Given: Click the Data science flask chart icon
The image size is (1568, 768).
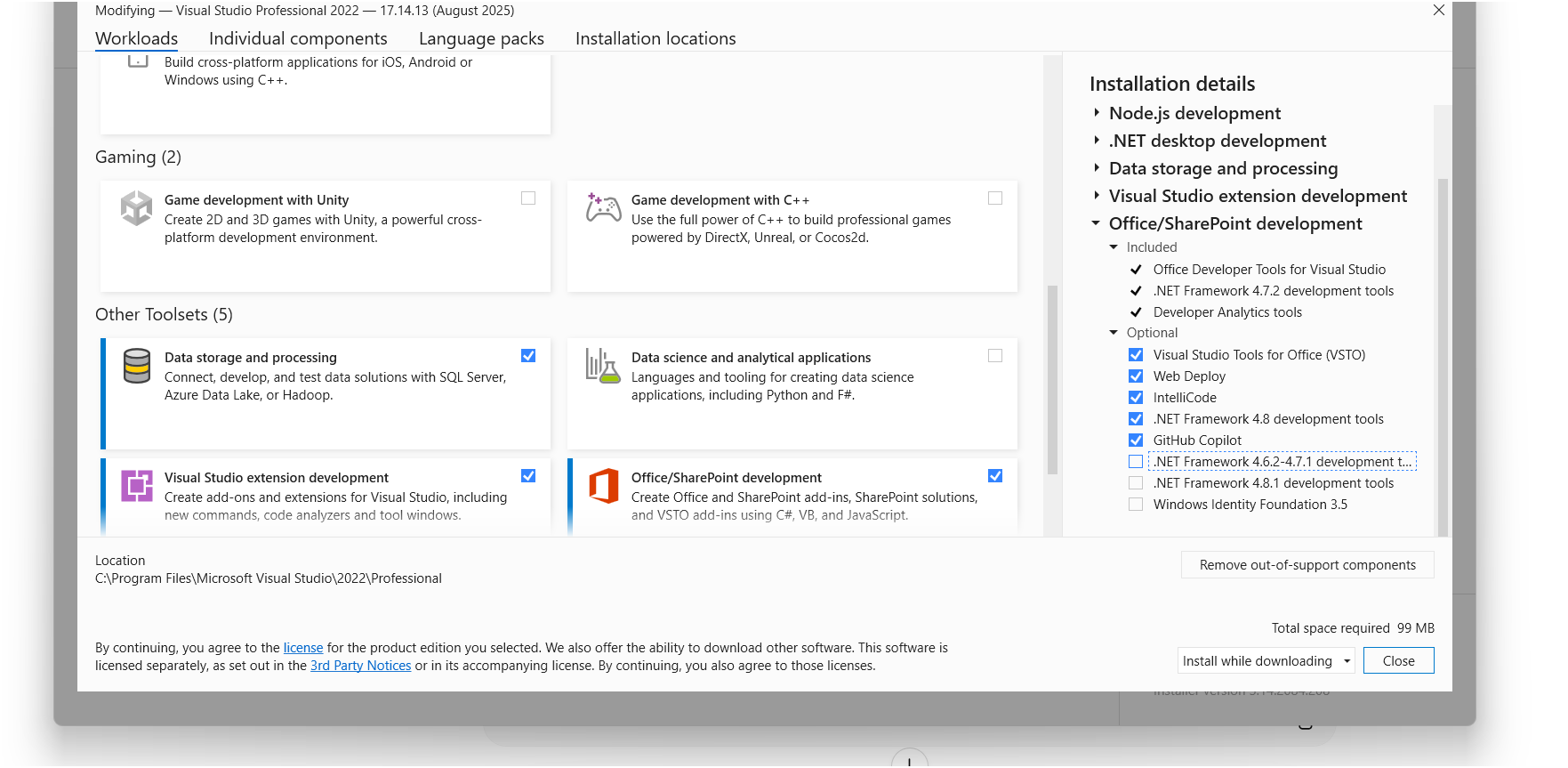Looking at the screenshot, I should tap(602, 366).
